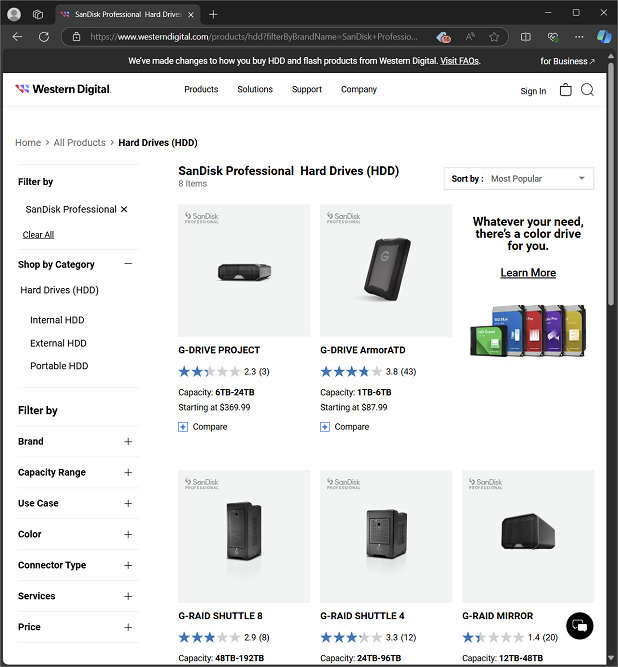Add page to favorites with star icon

click(x=494, y=36)
